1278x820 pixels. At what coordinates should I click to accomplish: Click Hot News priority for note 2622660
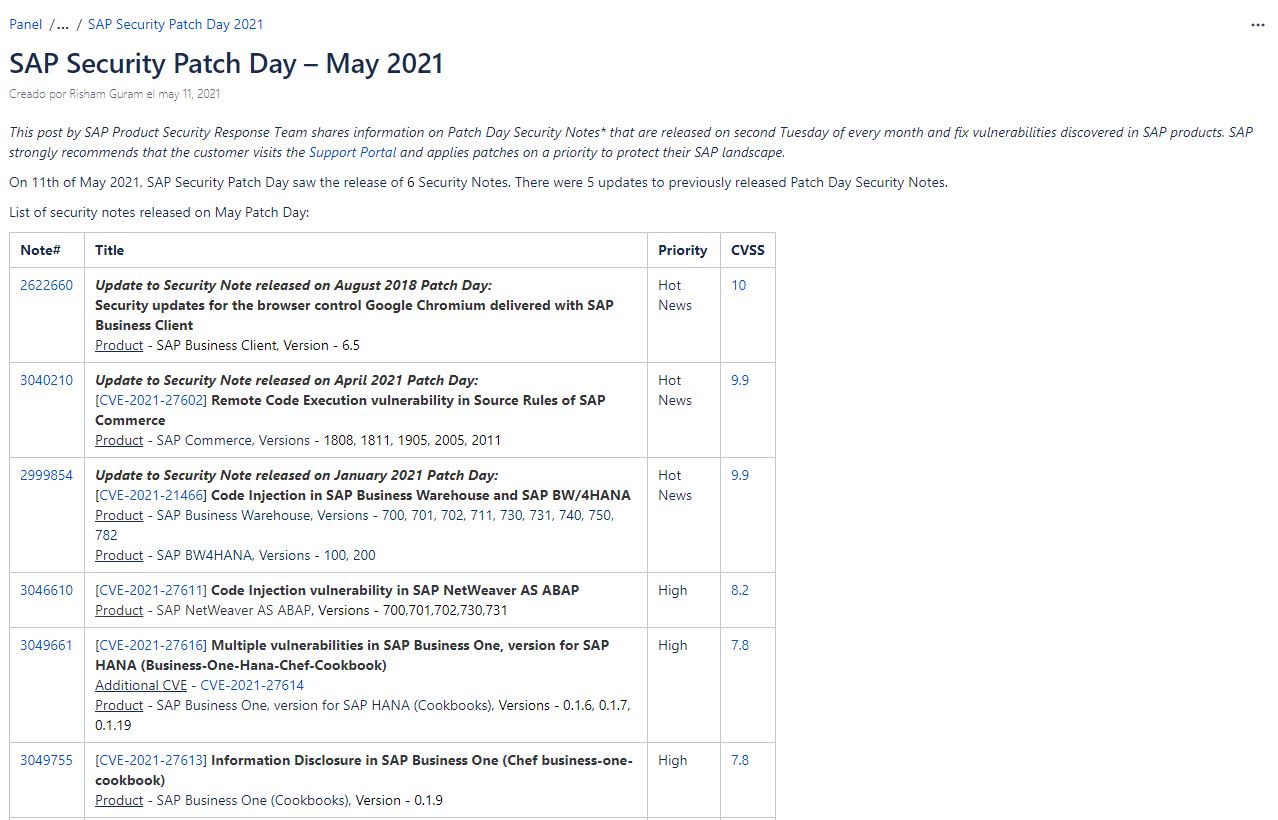[x=675, y=295]
